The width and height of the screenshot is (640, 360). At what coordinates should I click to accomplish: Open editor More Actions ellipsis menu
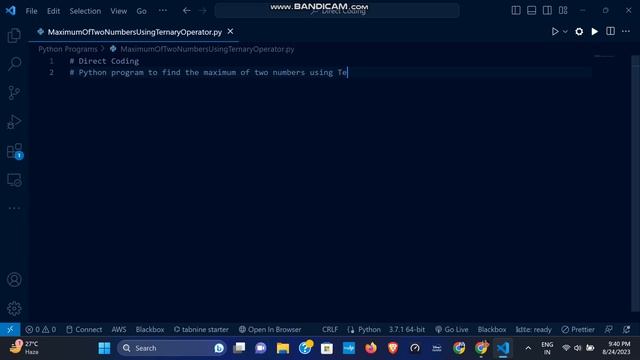(626, 31)
